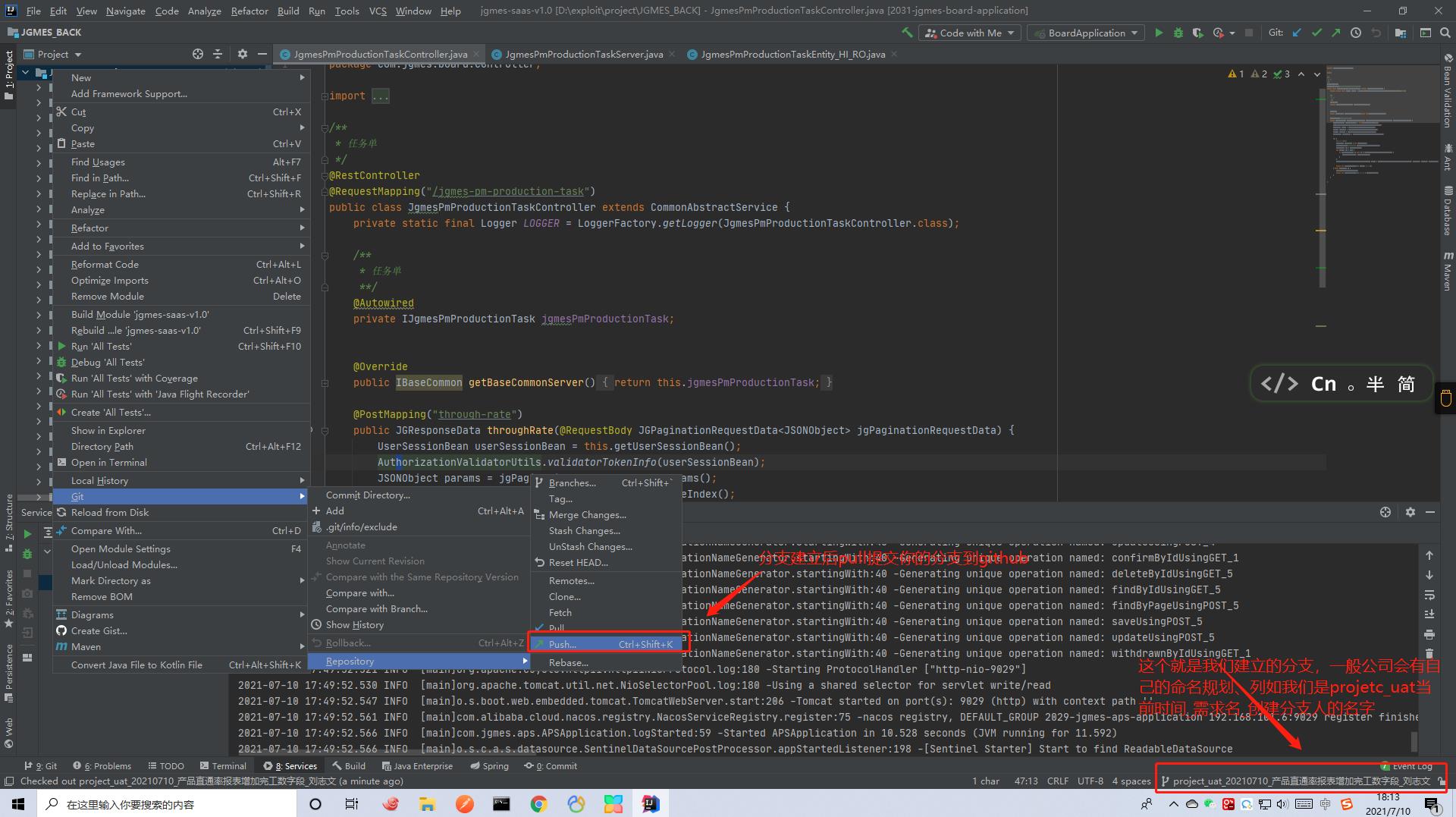
Task: Start debugging with the top toolbar bug icon
Action: tap(1178, 33)
